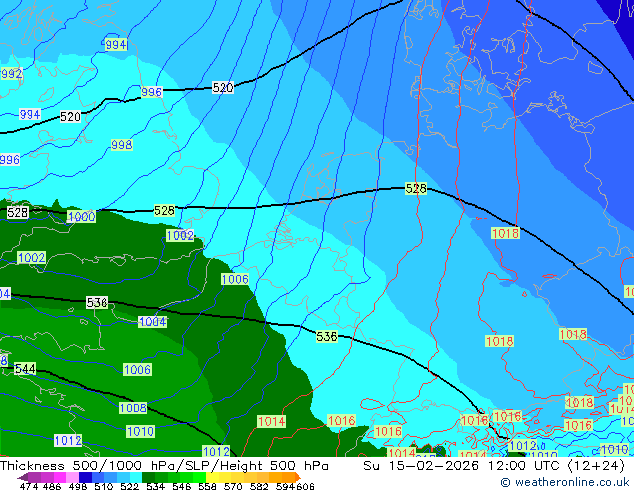This screenshot has height=490, width=634.
Task: Click the bright green legend swatch before 558
Action: pos(199,477)
